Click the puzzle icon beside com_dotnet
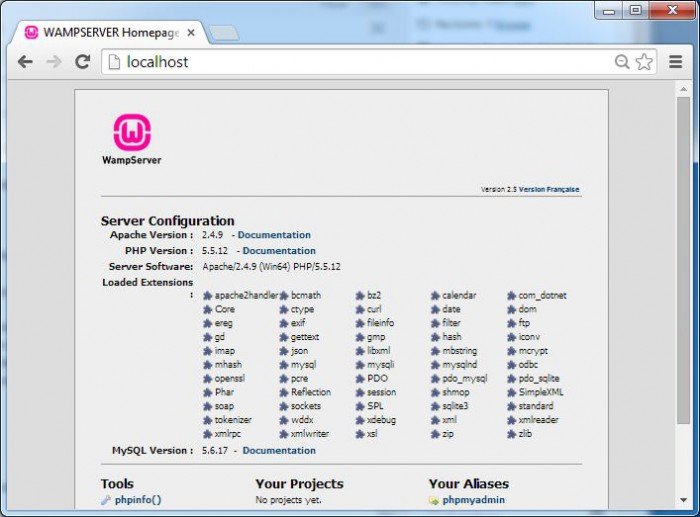The image size is (700, 517). pyautogui.click(x=512, y=296)
